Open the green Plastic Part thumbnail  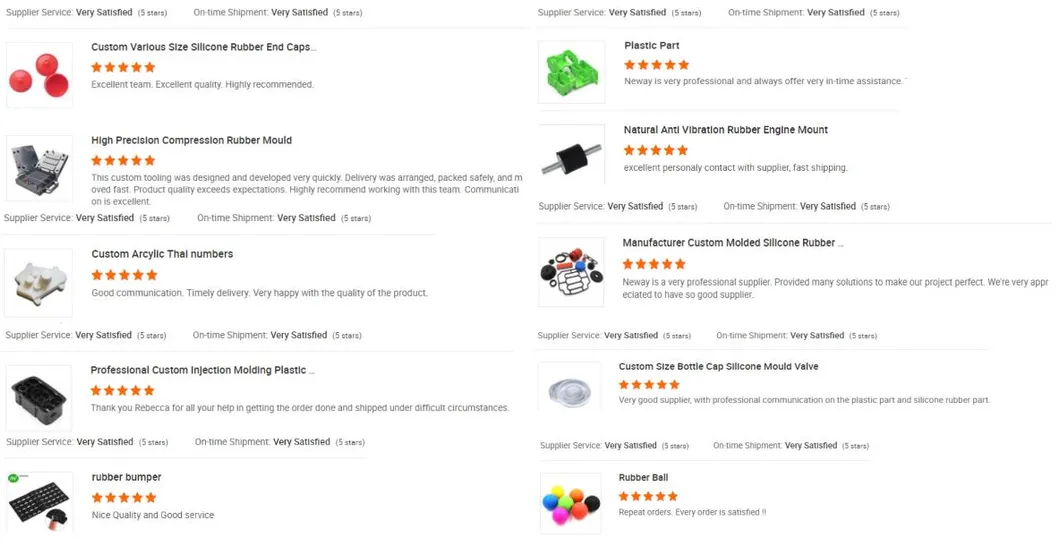click(571, 72)
